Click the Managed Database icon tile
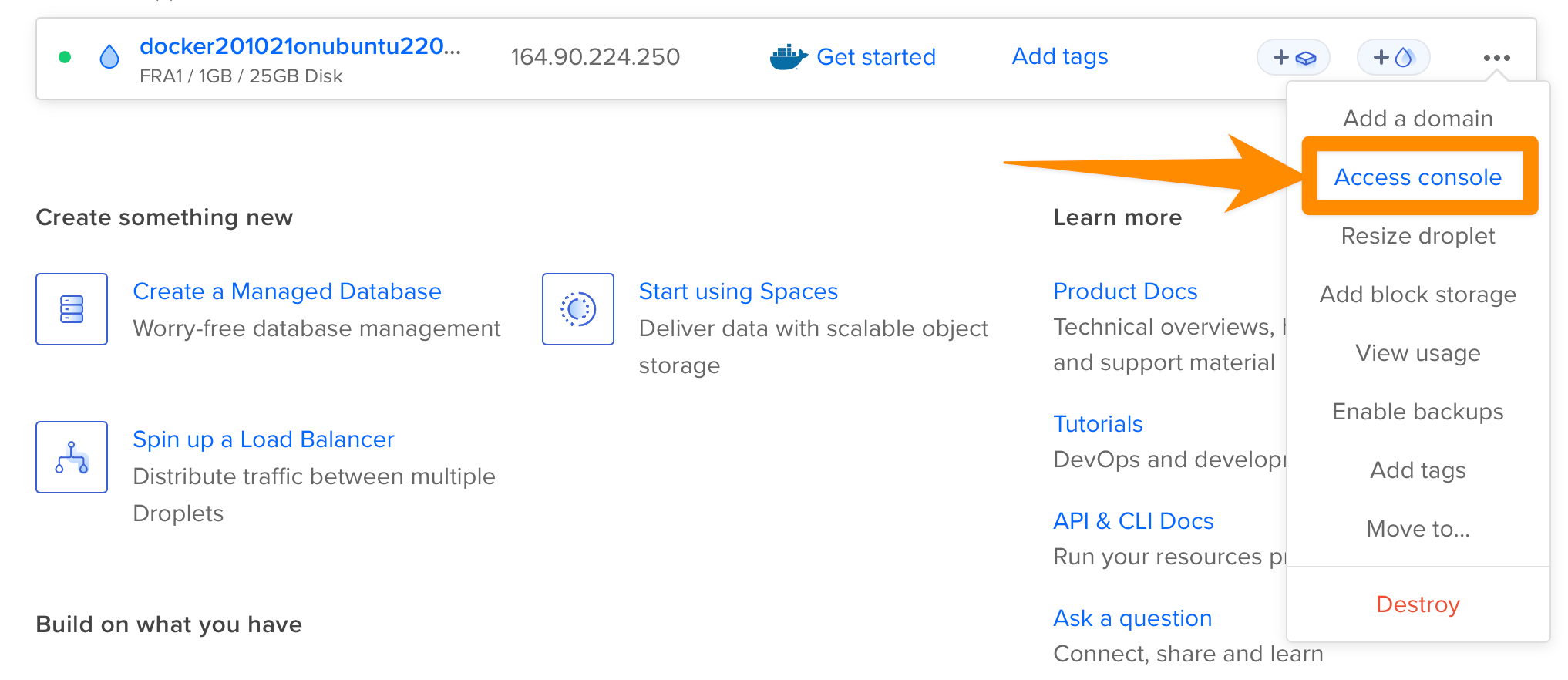Screen dimensions: 1568x680 (x=72, y=309)
